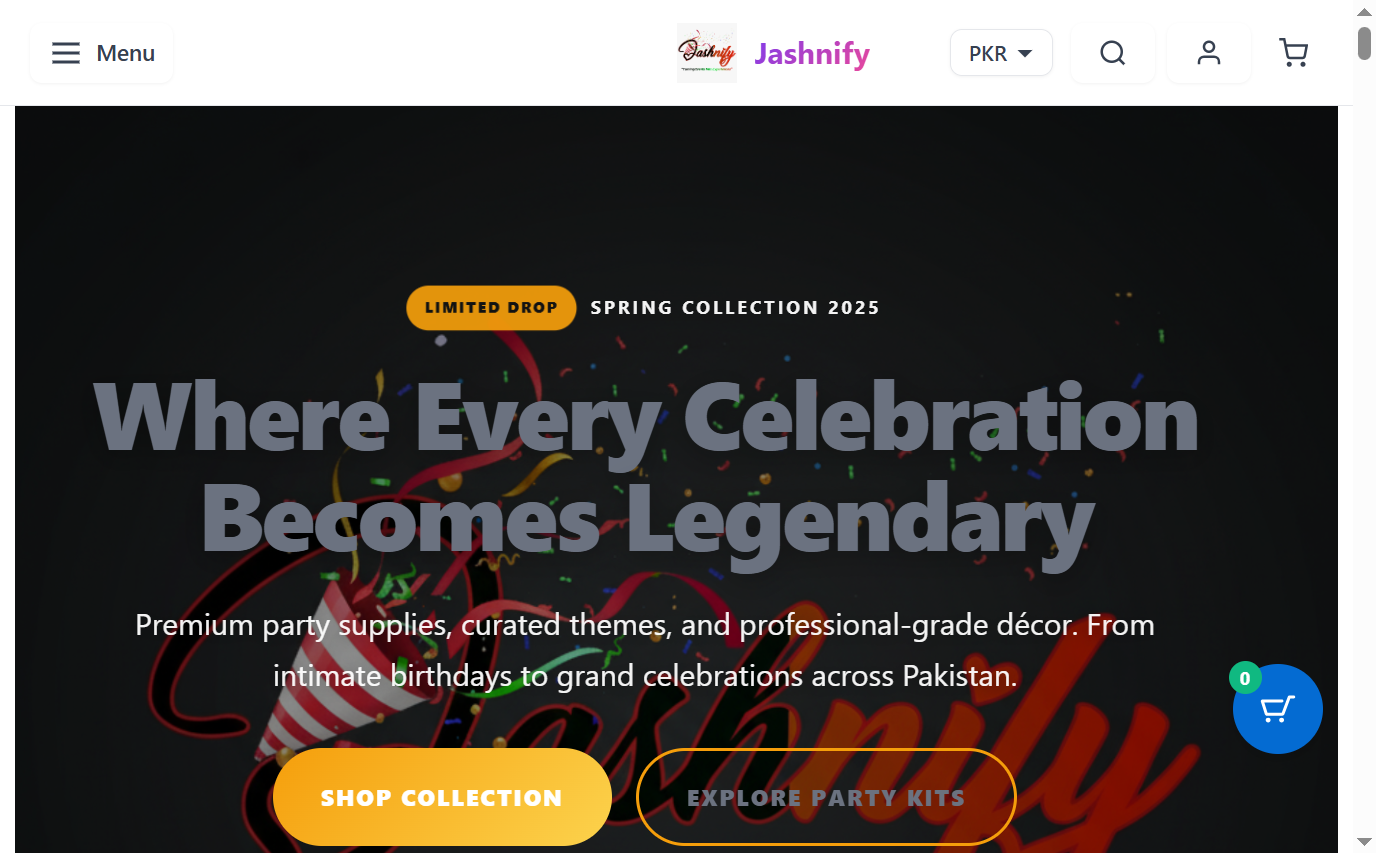1376x853 pixels.
Task: Click the party popper hero graphic
Action: click(320, 660)
